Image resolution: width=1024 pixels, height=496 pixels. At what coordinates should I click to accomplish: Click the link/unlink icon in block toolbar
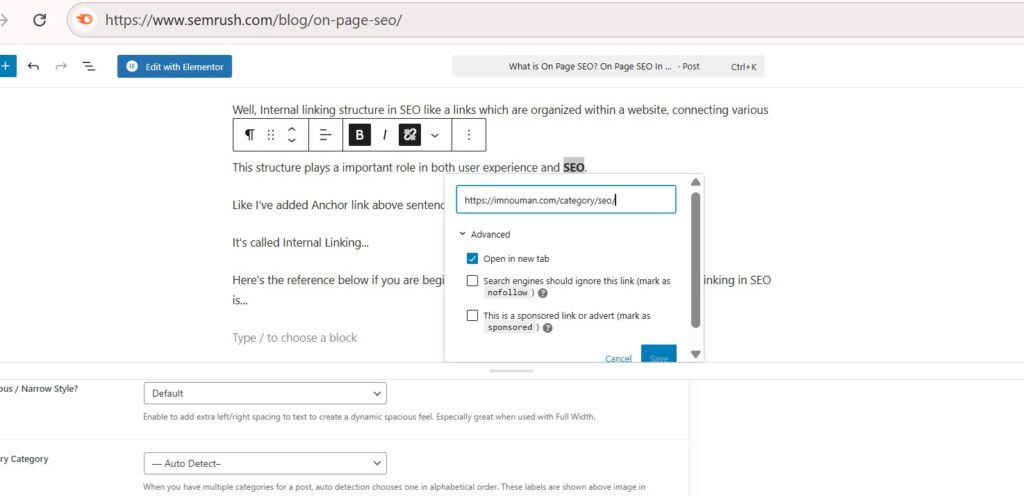click(409, 135)
